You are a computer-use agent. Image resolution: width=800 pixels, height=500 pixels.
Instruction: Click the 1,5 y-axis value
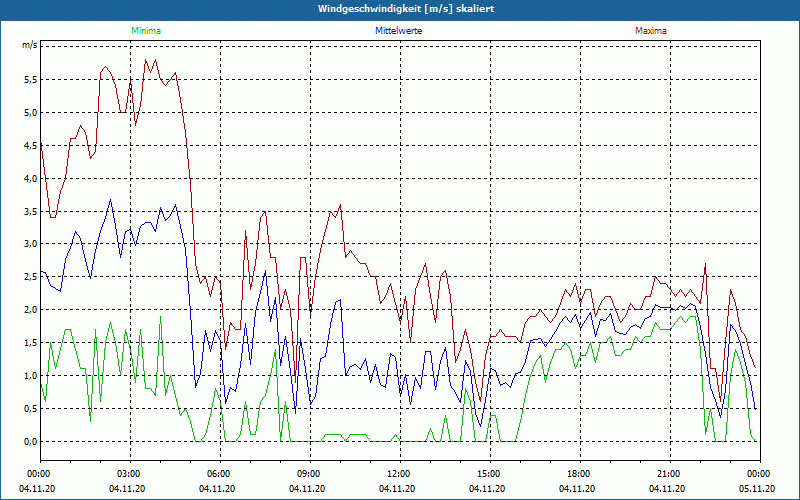pos(31,342)
